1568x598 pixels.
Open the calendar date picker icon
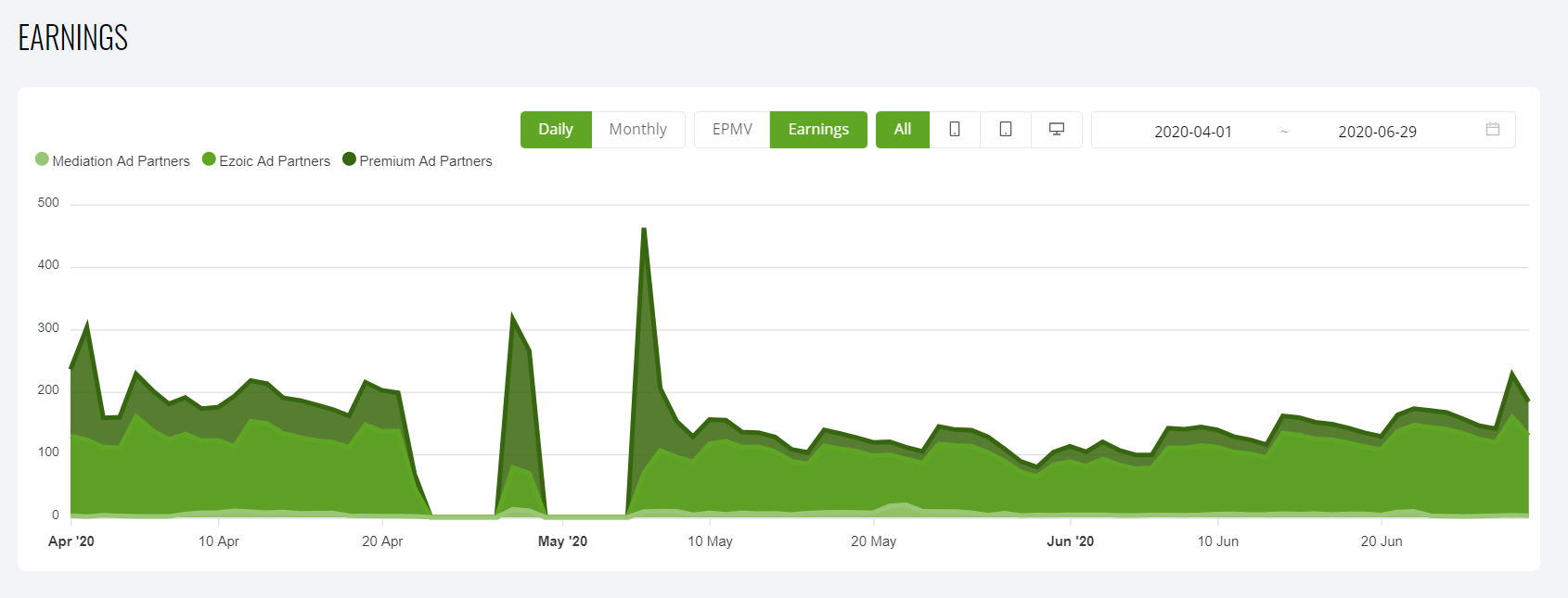[1492, 130]
